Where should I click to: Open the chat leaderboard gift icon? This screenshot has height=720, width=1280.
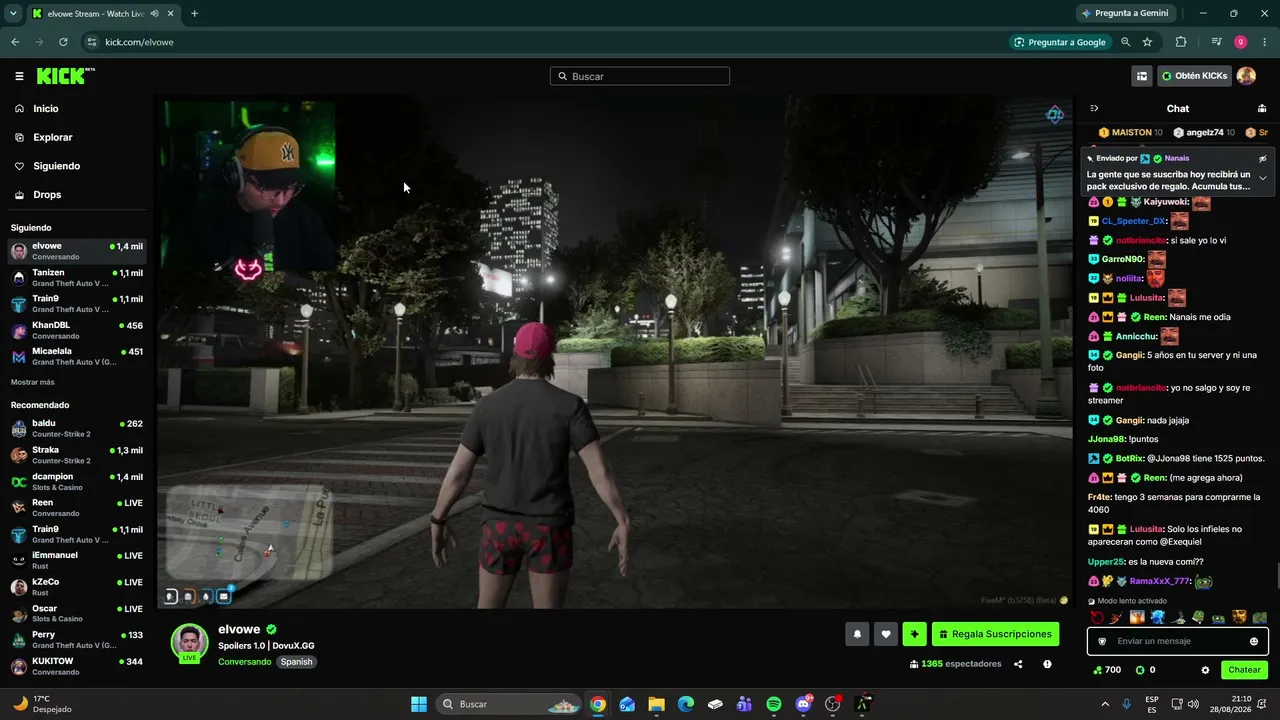tap(1262, 108)
